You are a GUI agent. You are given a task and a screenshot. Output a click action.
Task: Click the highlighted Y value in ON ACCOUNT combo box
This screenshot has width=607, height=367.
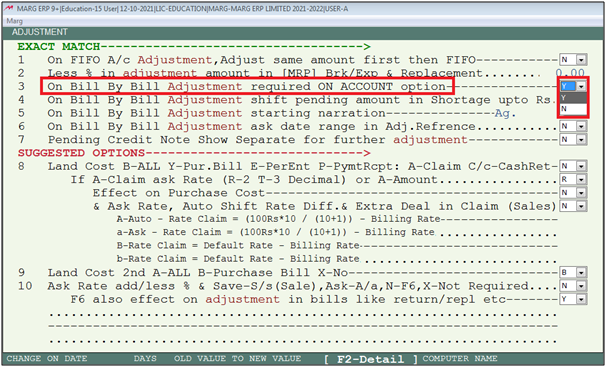[x=568, y=86]
